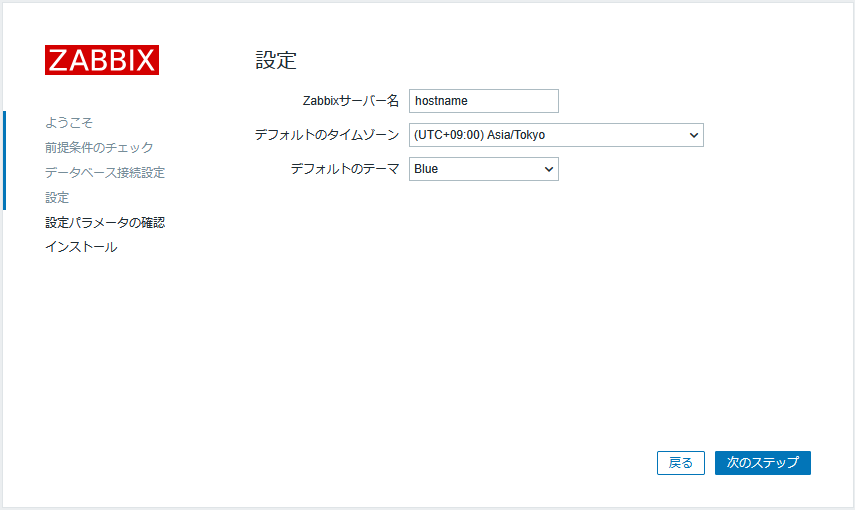Click the 設定 page heading
The image size is (855, 510).
click(276, 60)
